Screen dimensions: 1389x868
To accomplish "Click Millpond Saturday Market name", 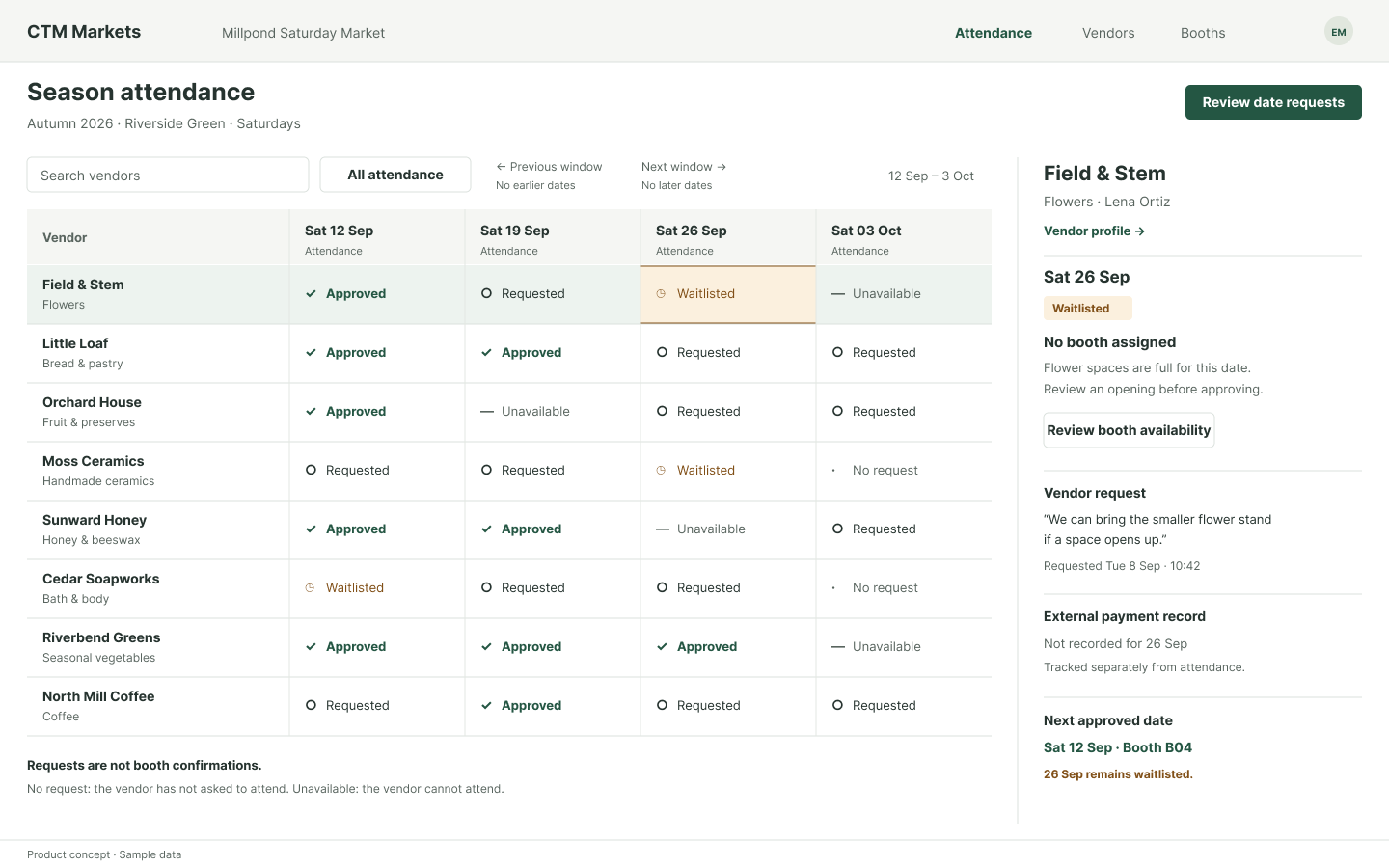I will [303, 33].
